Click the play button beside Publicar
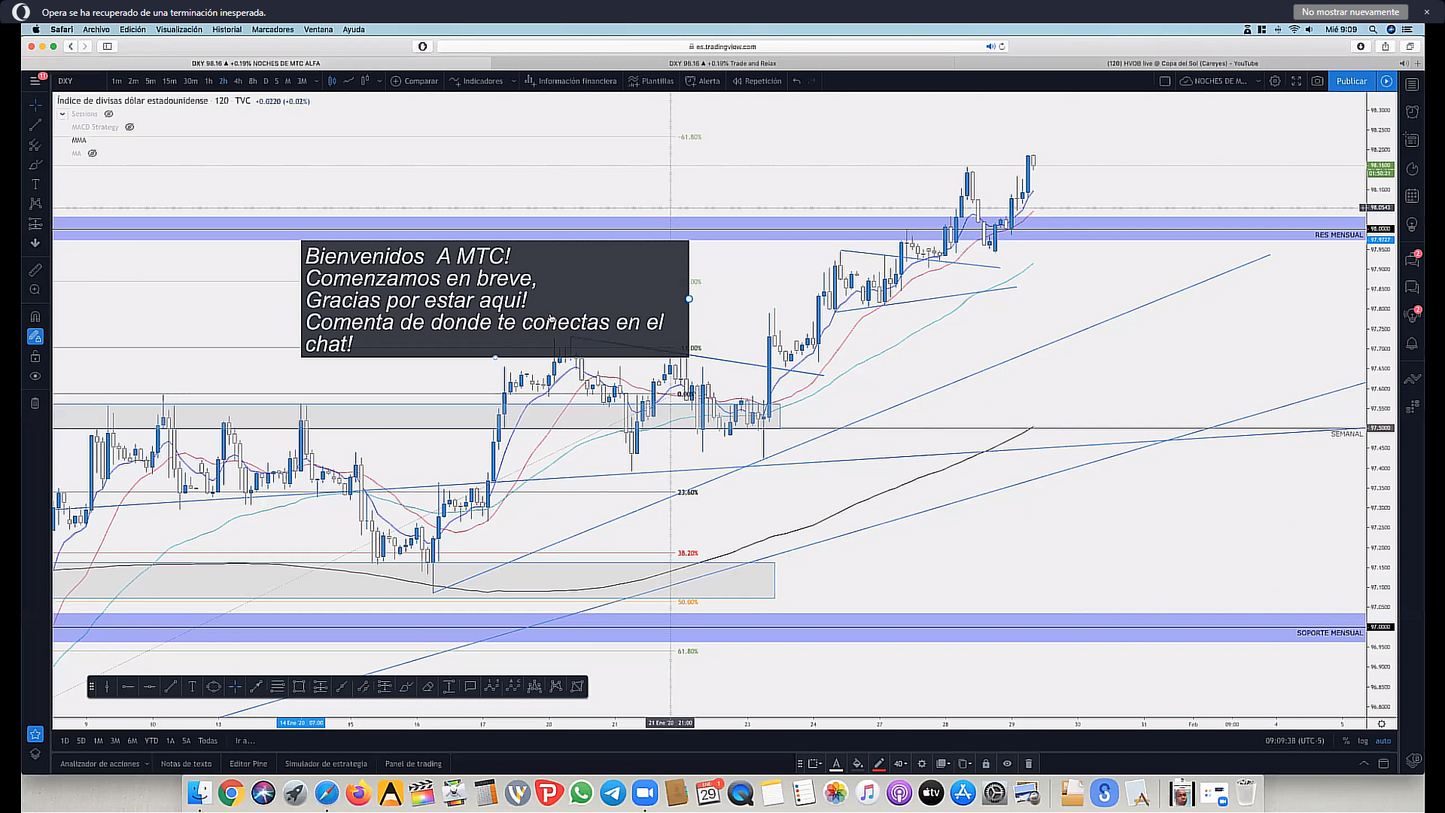 [x=1386, y=81]
